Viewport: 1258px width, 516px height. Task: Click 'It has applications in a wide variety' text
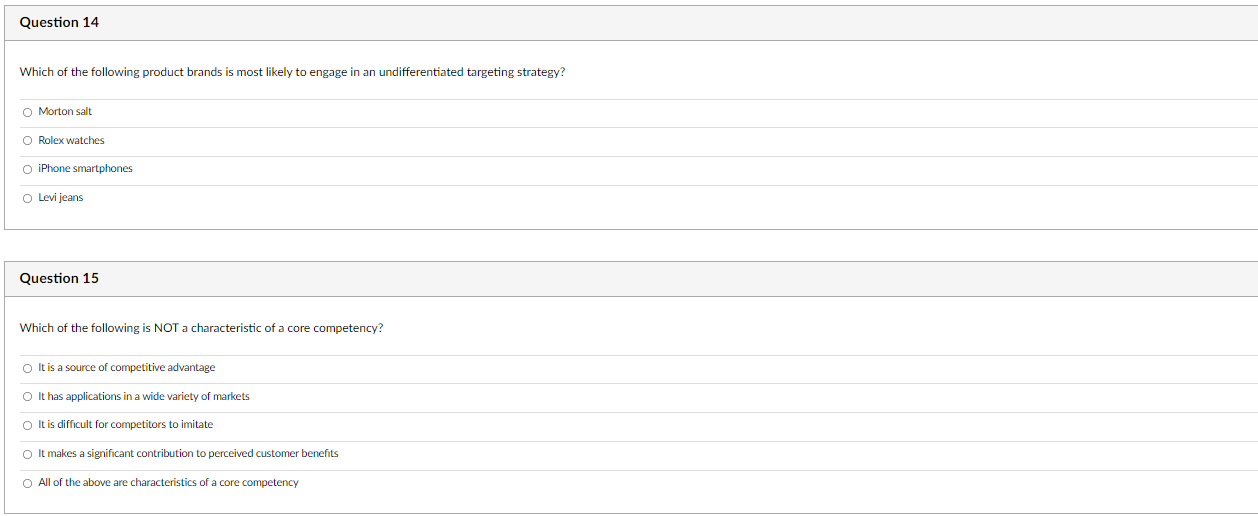point(144,397)
